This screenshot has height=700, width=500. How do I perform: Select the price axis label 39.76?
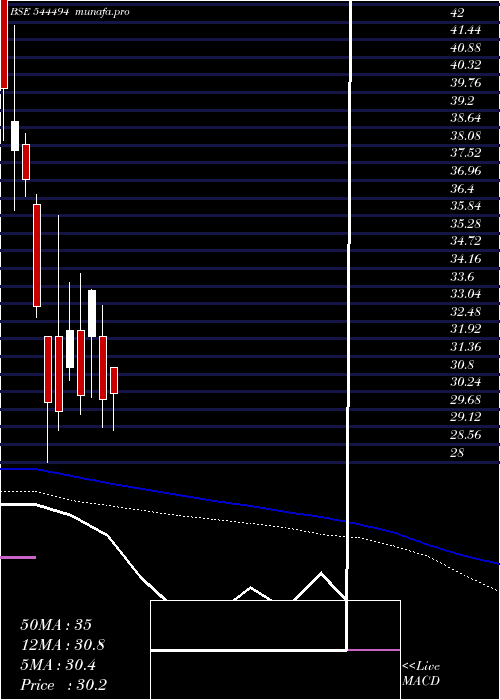465,83
